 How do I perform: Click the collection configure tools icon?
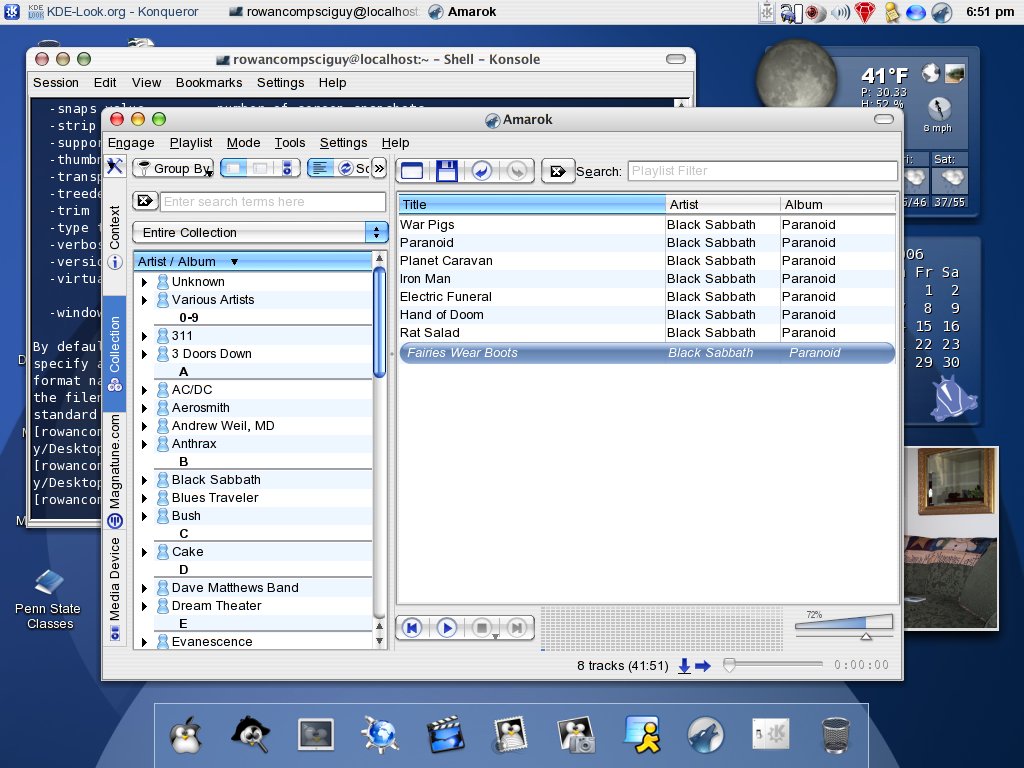[x=115, y=167]
